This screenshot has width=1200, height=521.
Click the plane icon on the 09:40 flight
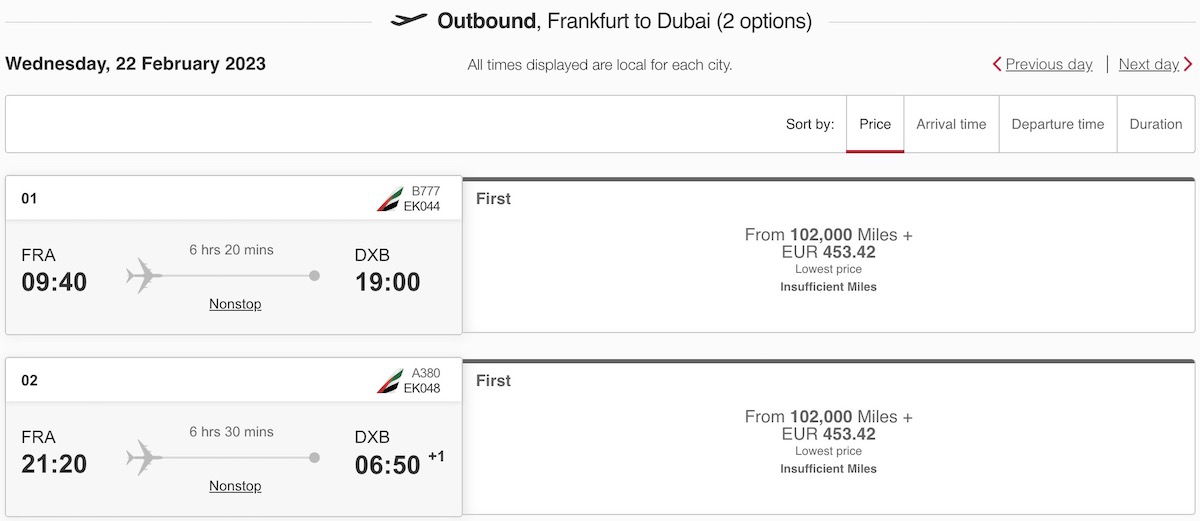coord(145,275)
